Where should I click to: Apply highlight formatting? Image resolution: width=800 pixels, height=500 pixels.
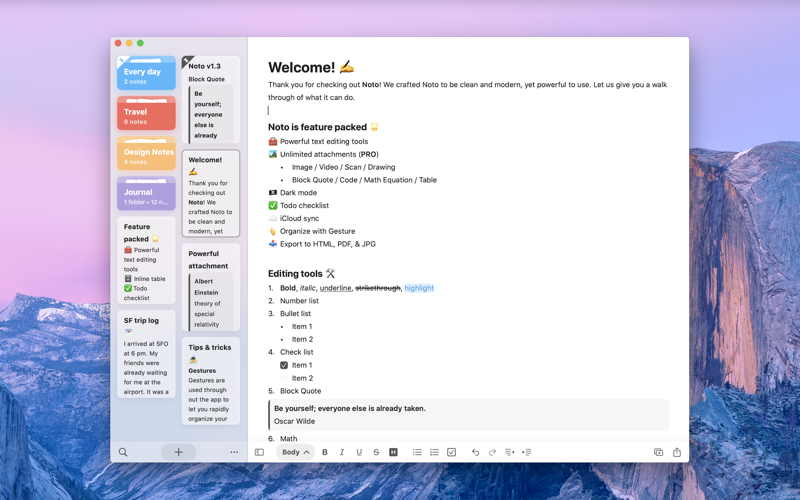click(x=393, y=452)
